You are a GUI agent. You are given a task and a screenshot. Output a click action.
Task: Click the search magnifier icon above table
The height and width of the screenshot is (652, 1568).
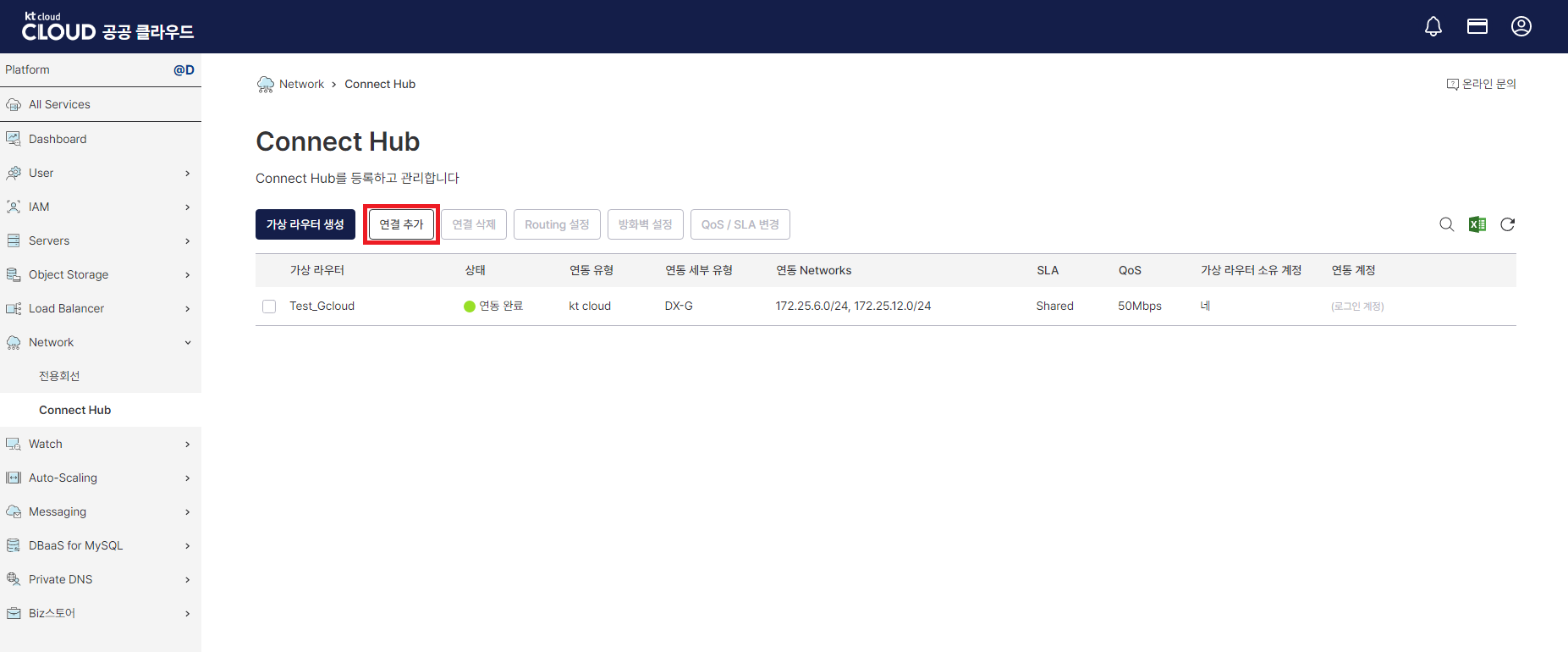point(1447,224)
